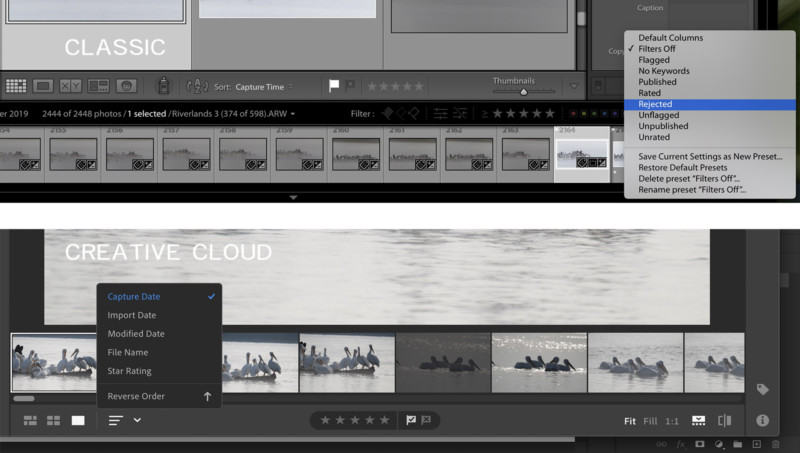Open People view face icon
Image resolution: width=800 pixels, height=453 pixels.
point(127,86)
